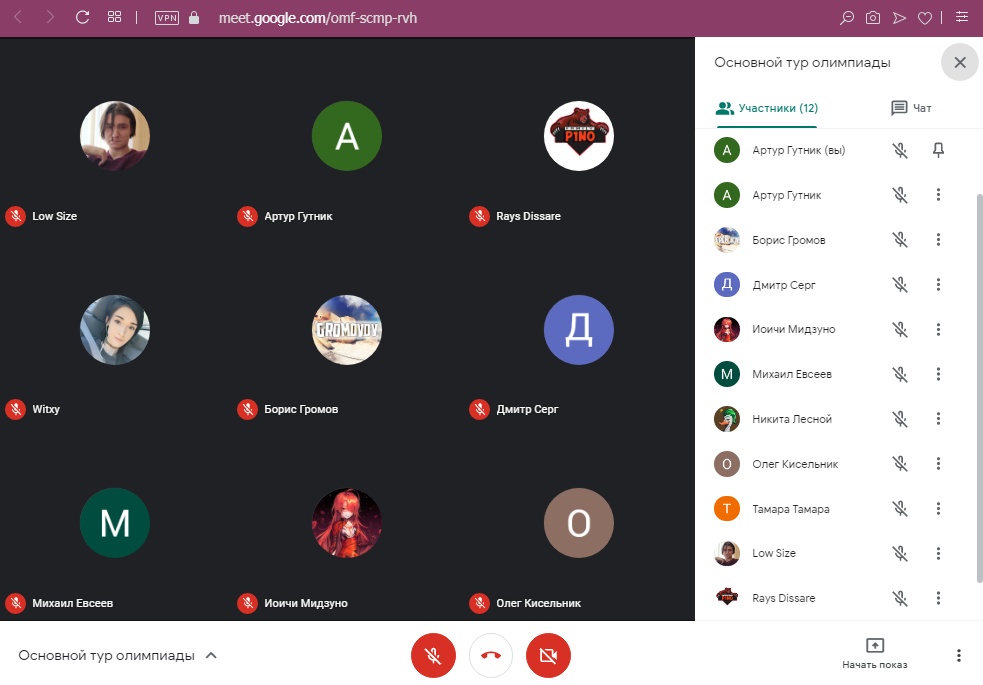
Task: Switch to the Чат tab
Action: [911, 108]
